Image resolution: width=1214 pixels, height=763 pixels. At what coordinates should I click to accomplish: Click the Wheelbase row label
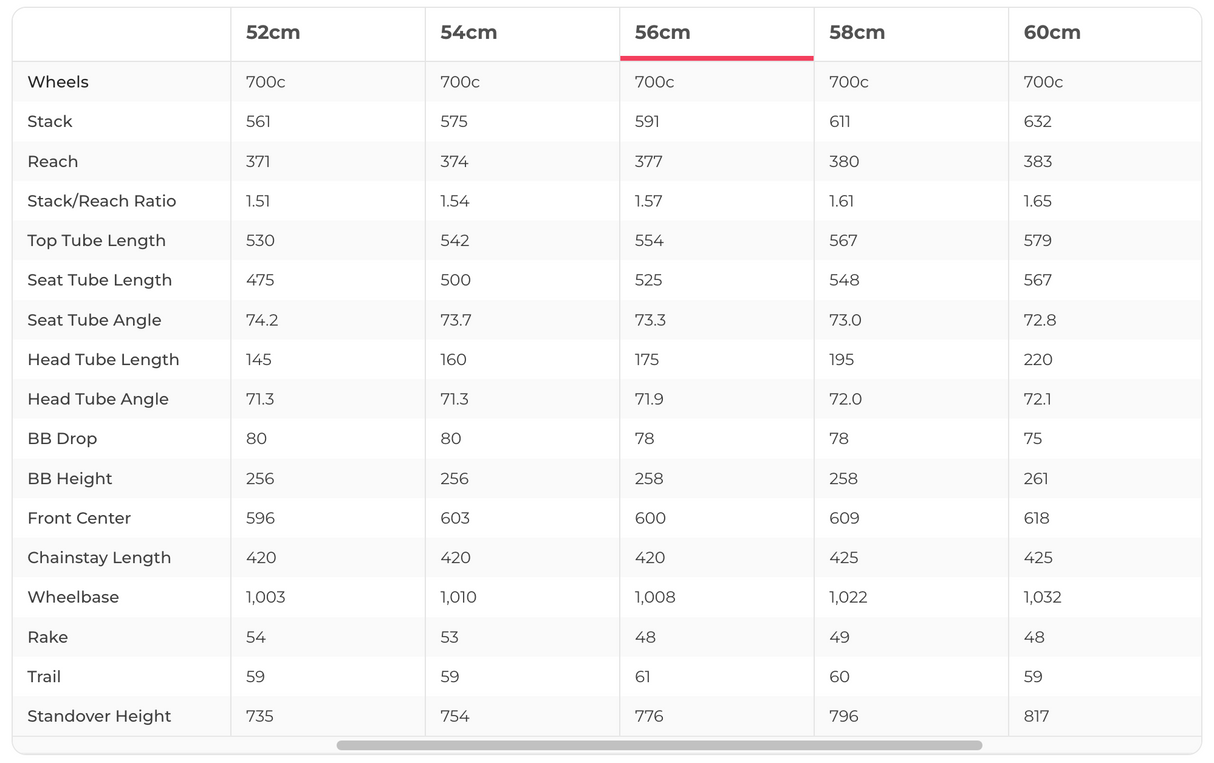(73, 597)
